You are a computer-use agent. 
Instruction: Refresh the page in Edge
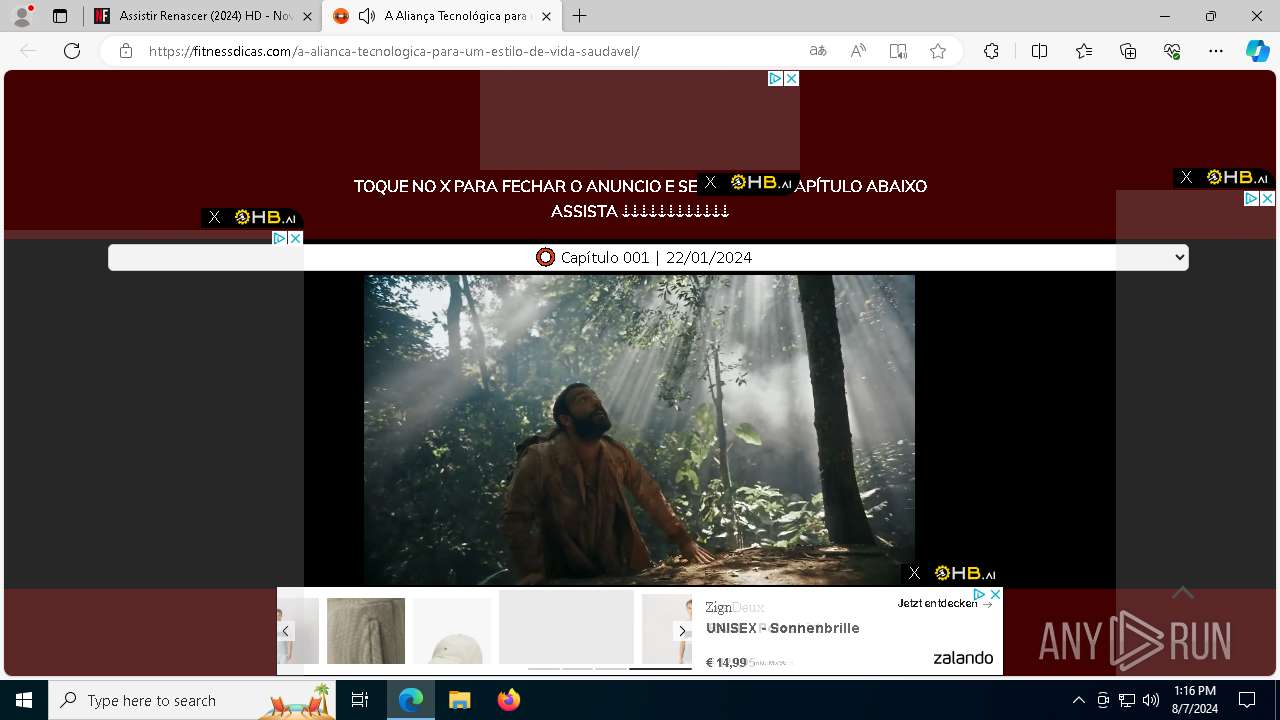click(72, 51)
